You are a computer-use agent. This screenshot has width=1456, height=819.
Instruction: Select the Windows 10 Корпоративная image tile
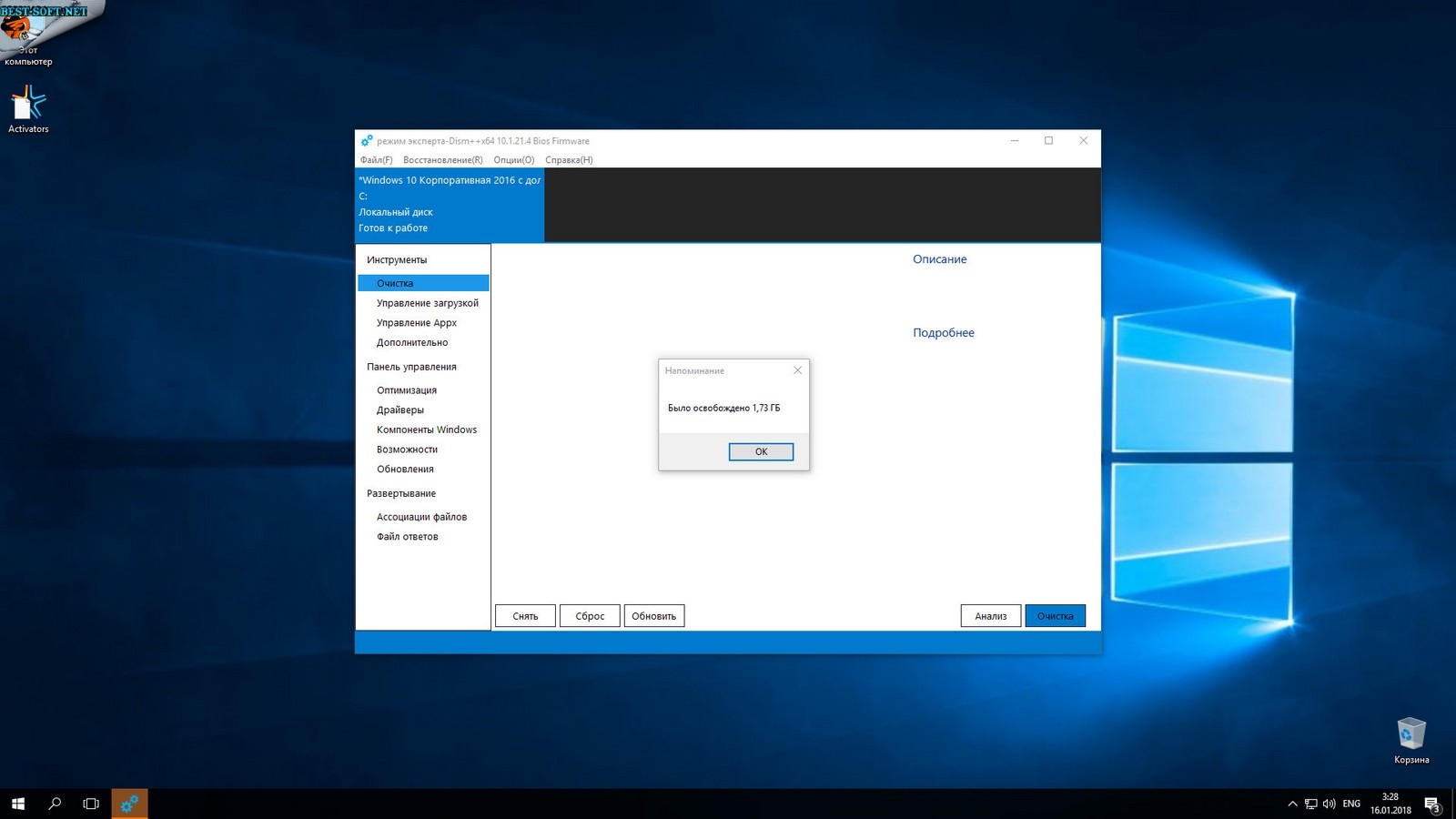click(450, 204)
